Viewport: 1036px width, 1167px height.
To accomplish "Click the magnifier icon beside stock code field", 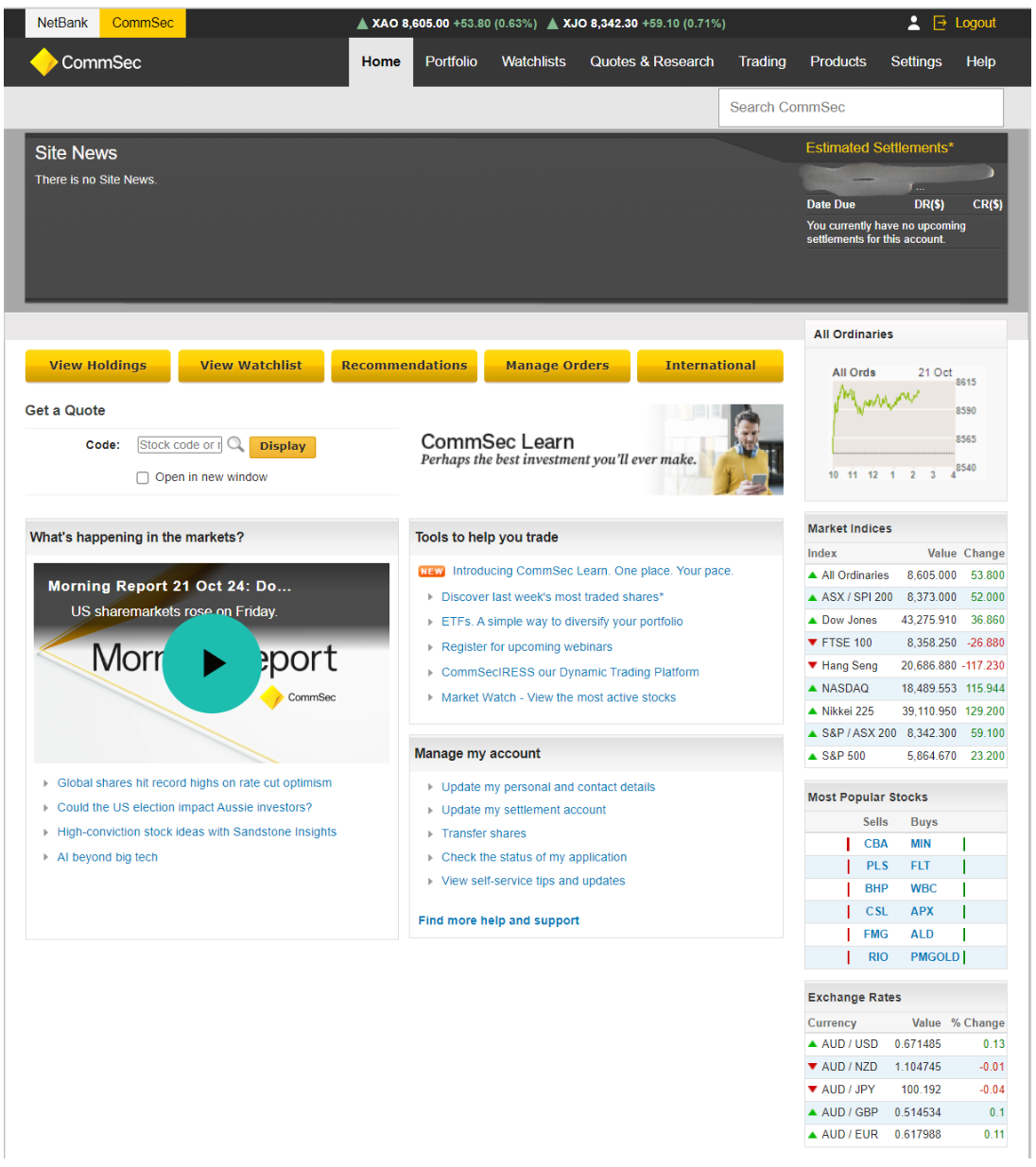I will [236, 444].
